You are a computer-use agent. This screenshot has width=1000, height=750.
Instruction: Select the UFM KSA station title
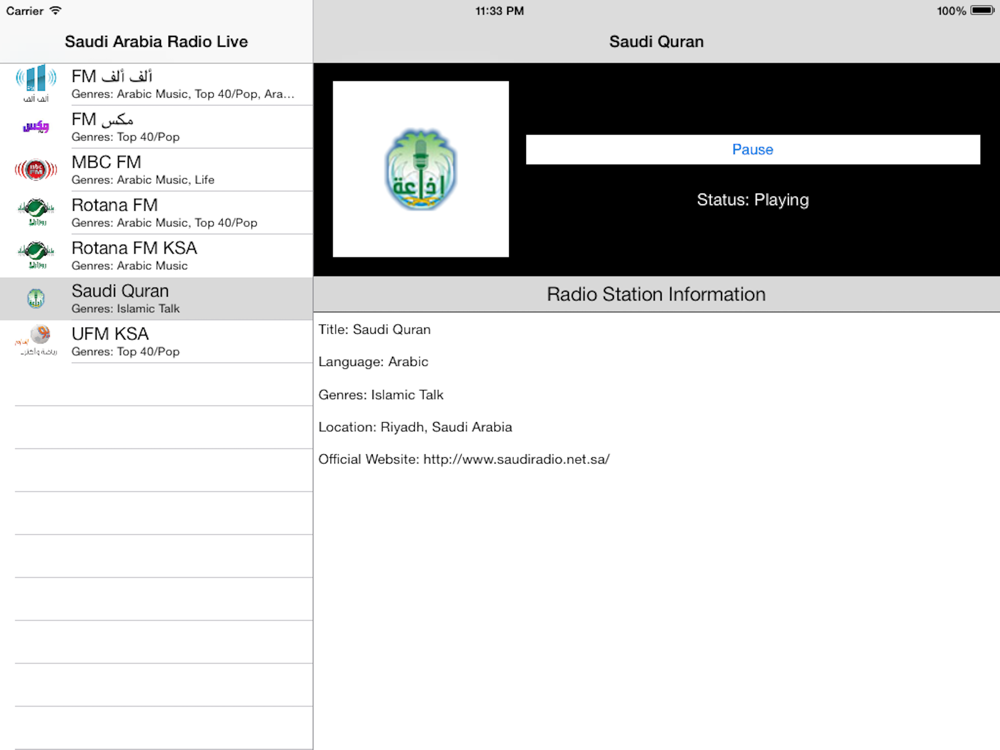point(110,334)
